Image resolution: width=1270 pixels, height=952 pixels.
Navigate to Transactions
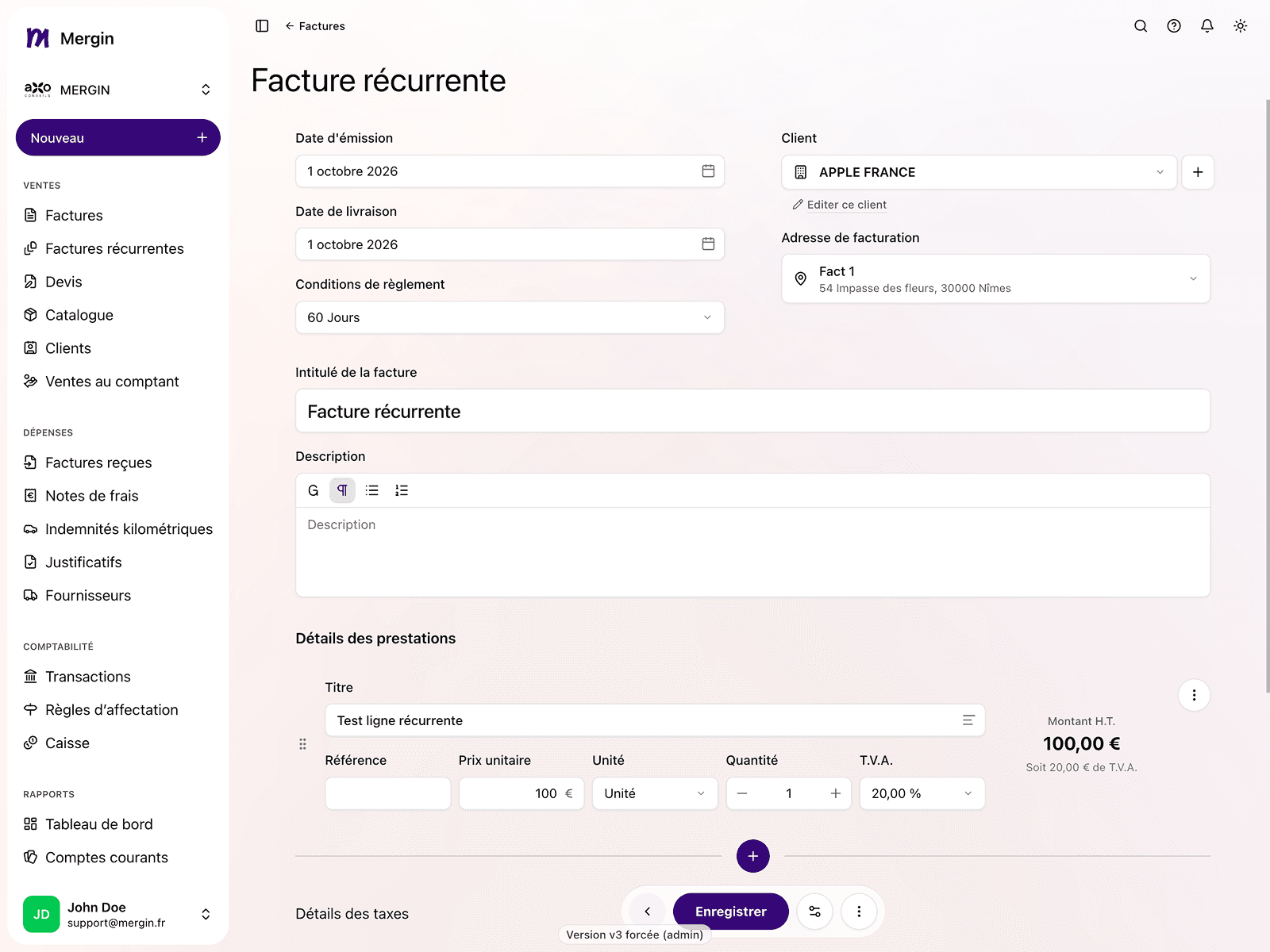(87, 677)
